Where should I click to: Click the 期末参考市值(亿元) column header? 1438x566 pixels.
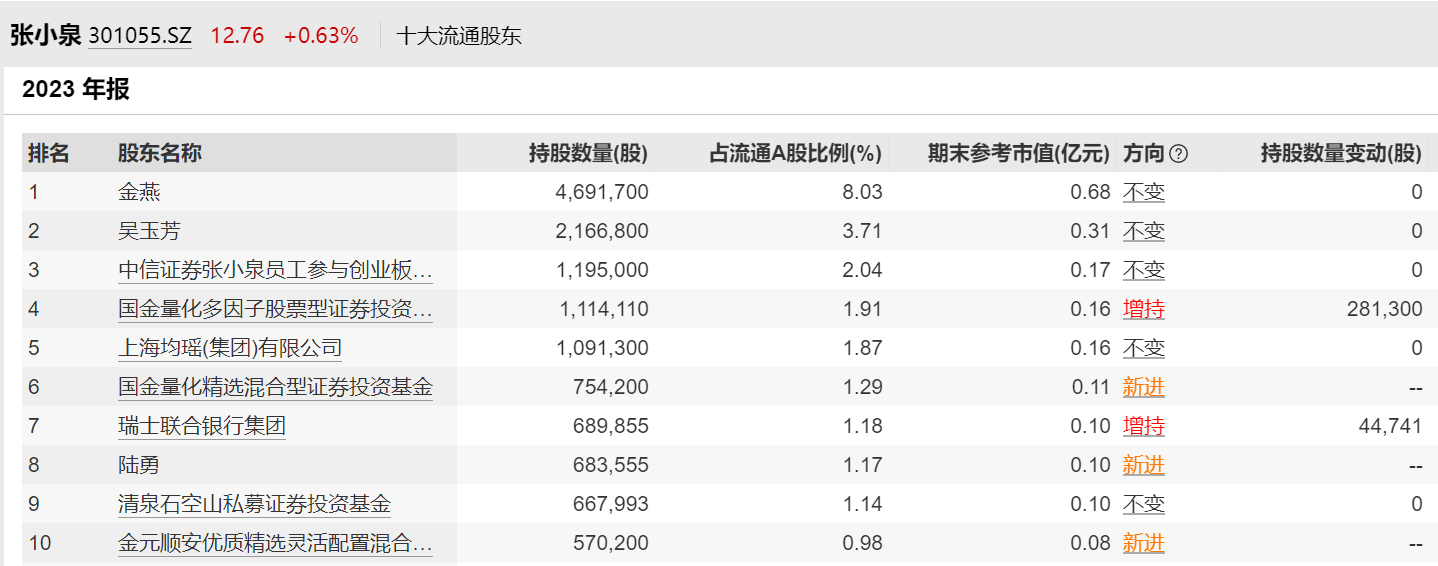(x=1019, y=154)
